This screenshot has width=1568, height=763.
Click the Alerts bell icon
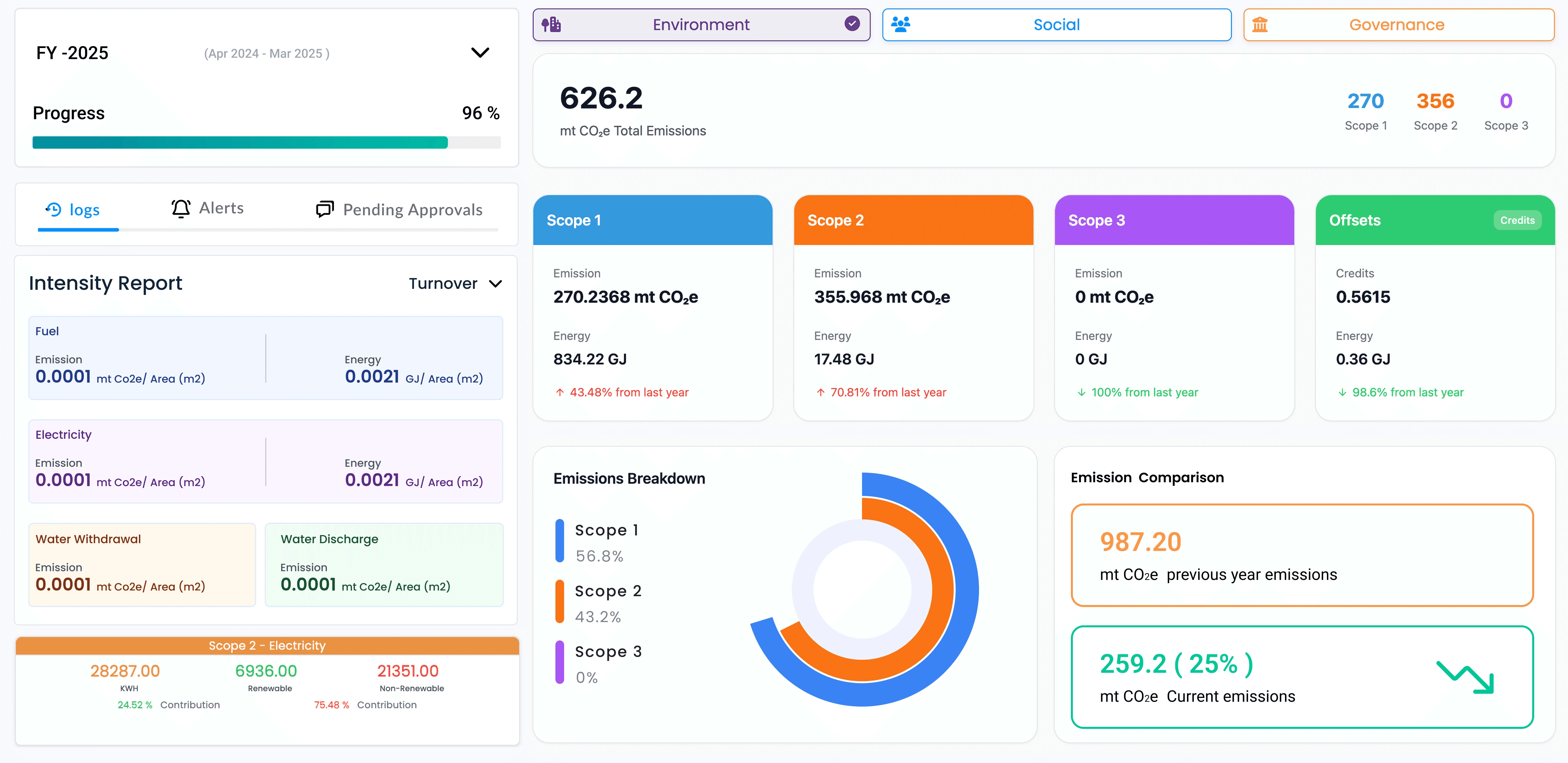tap(181, 209)
